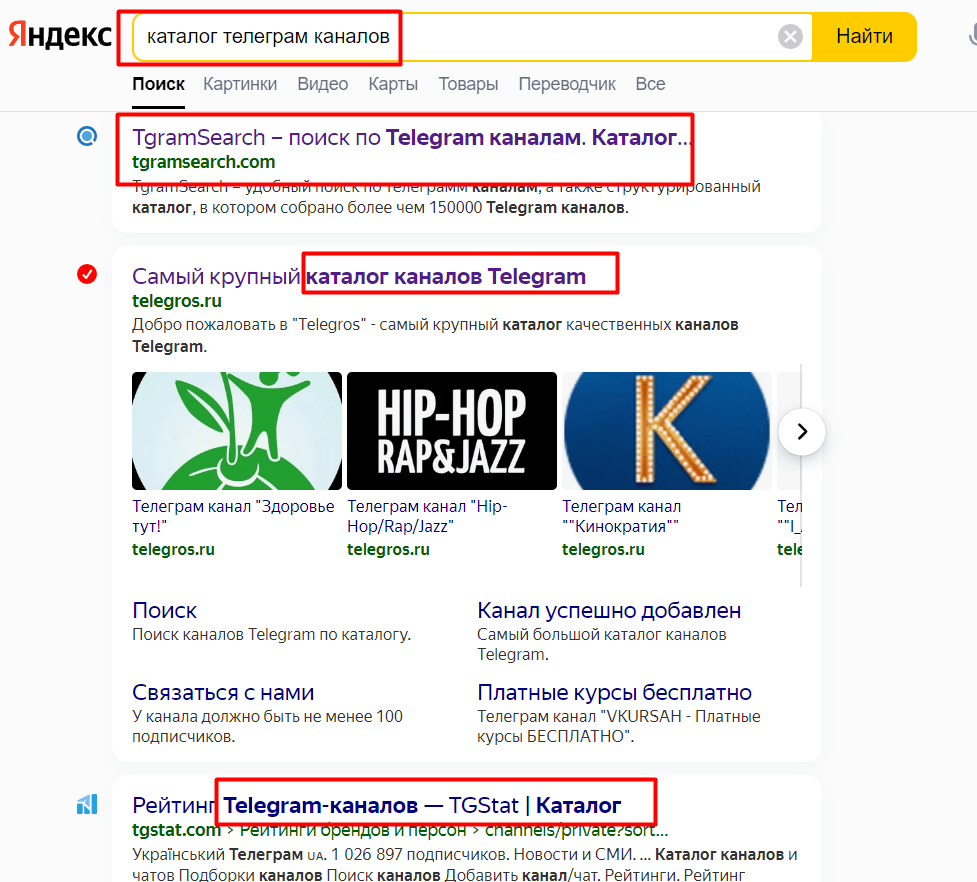
Task: Open the Hip-Hop Rap&Jazz channel thumbnail
Action: [x=451, y=431]
